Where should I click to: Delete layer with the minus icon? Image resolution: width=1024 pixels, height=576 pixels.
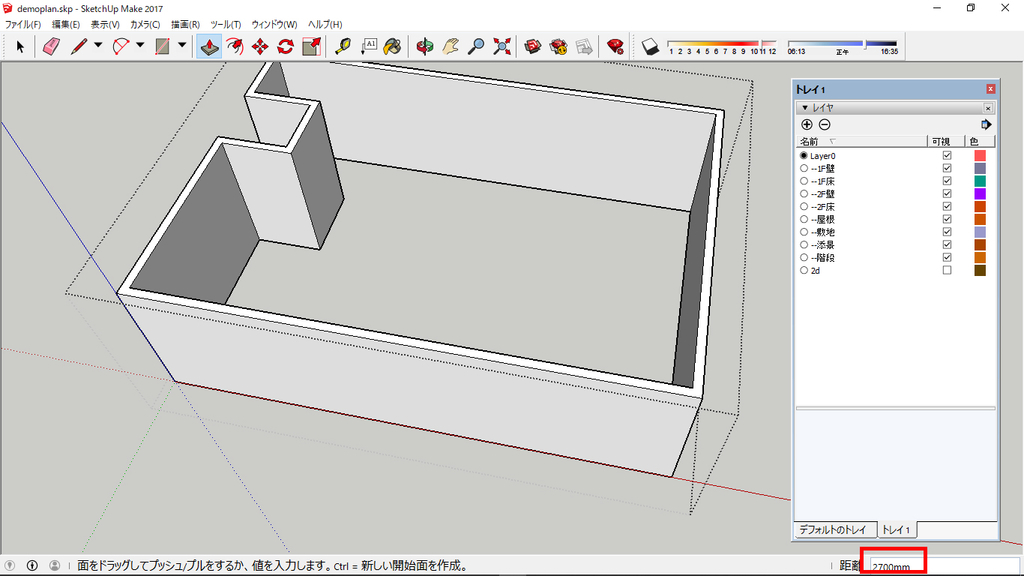tap(824, 125)
